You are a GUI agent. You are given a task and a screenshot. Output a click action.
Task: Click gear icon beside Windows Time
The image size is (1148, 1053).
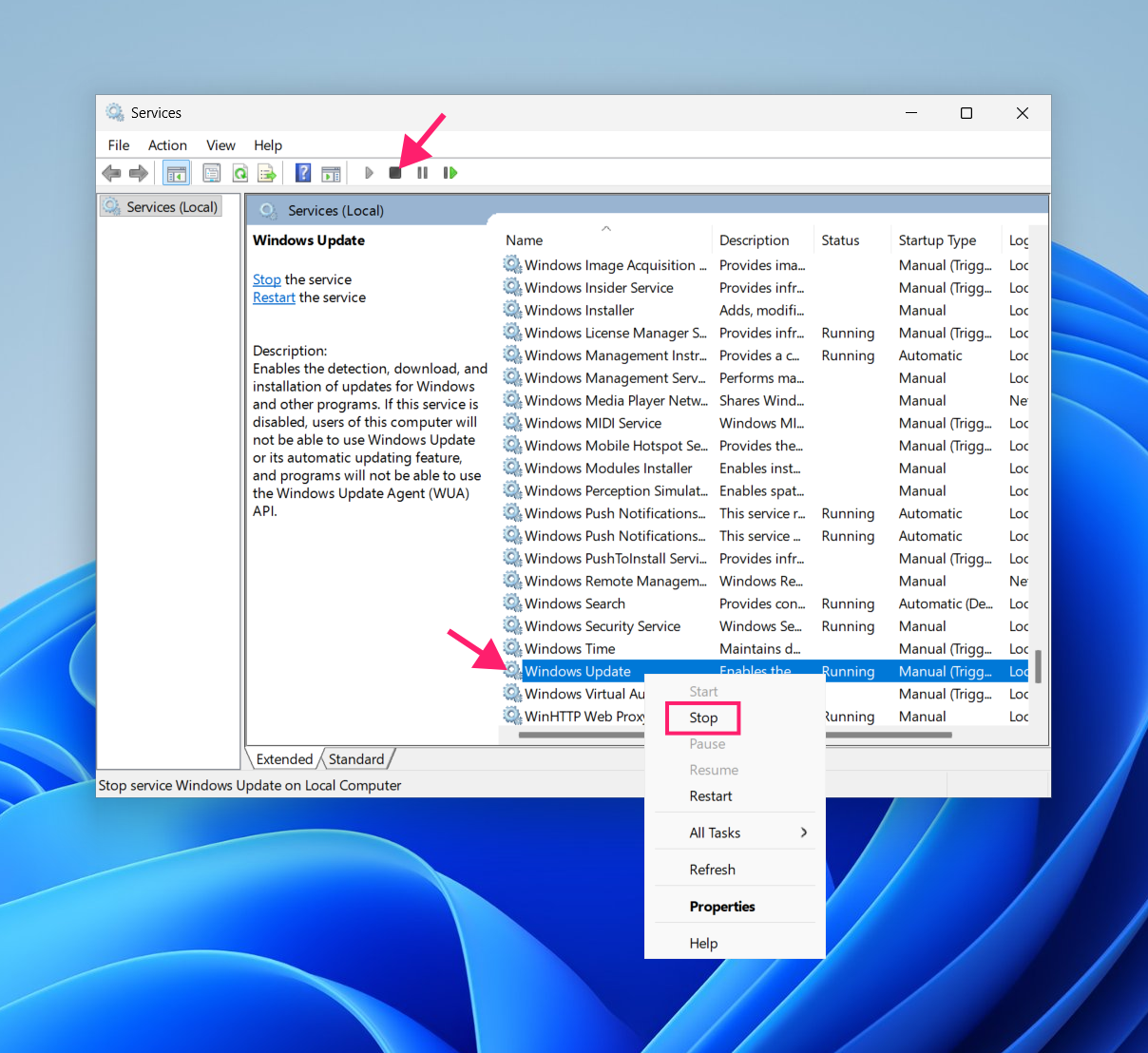512,648
